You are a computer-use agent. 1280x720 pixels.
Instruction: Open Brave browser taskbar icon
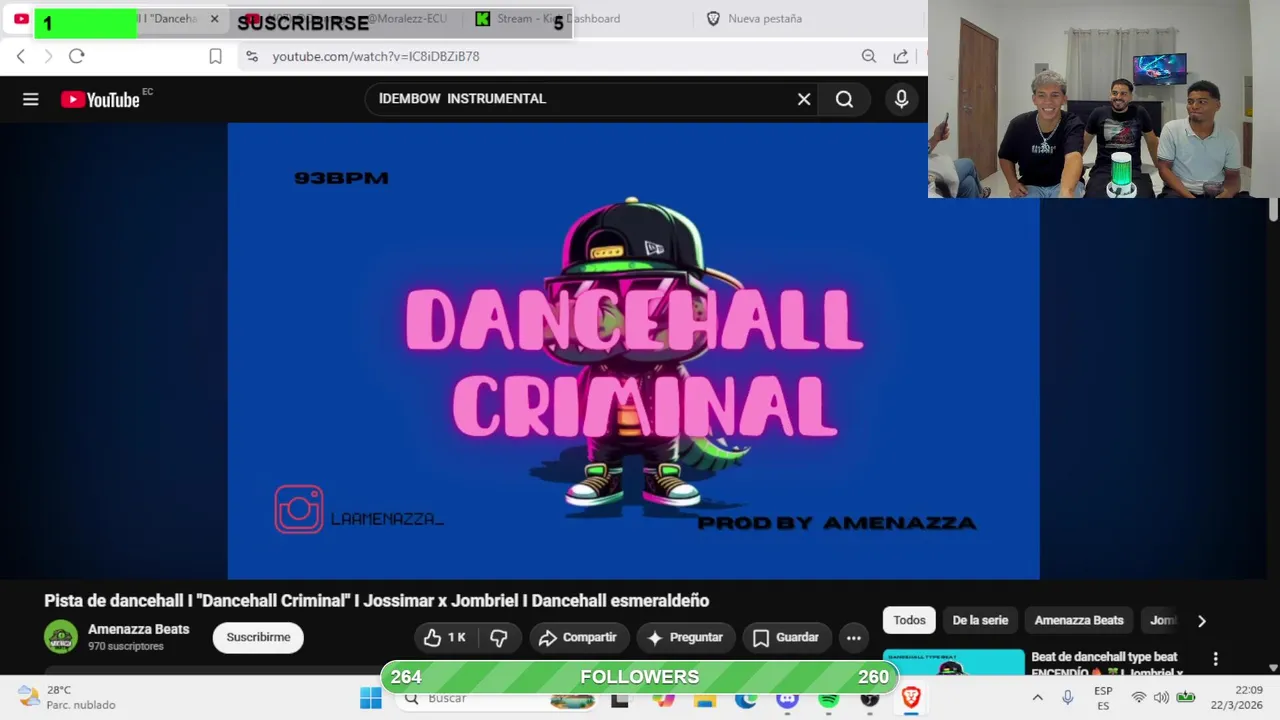click(911, 698)
